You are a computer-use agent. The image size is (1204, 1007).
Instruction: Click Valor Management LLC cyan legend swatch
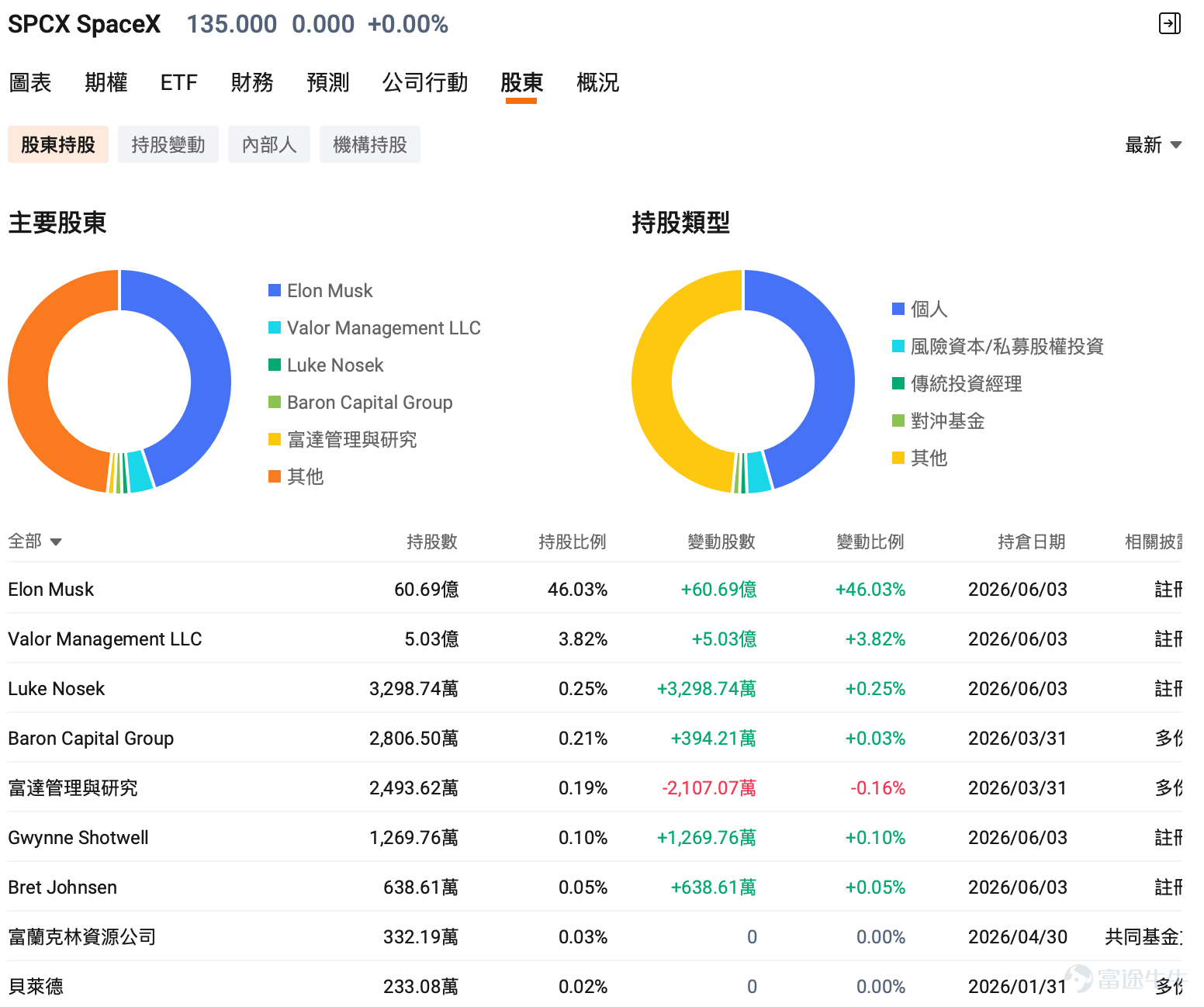(275, 327)
